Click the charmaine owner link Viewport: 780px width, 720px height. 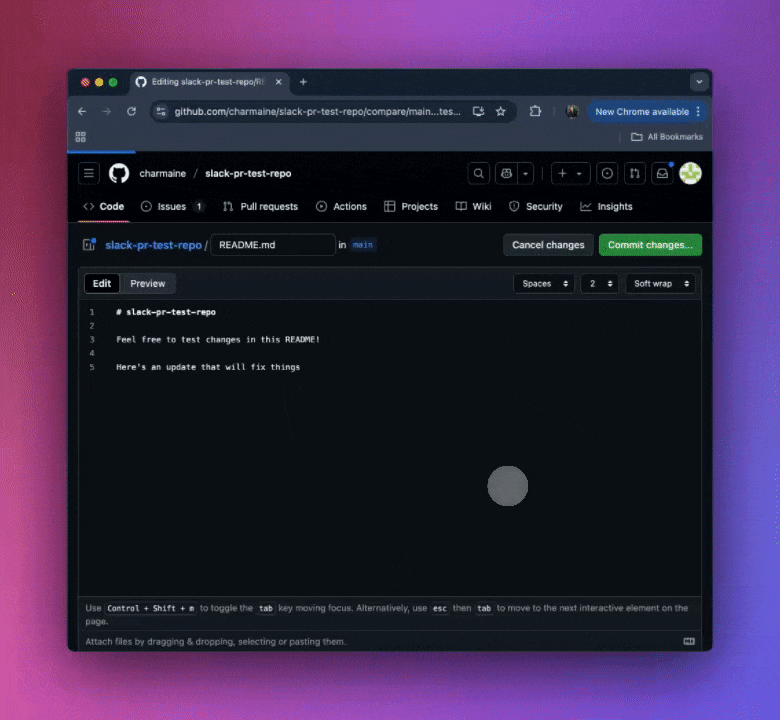[x=163, y=173]
